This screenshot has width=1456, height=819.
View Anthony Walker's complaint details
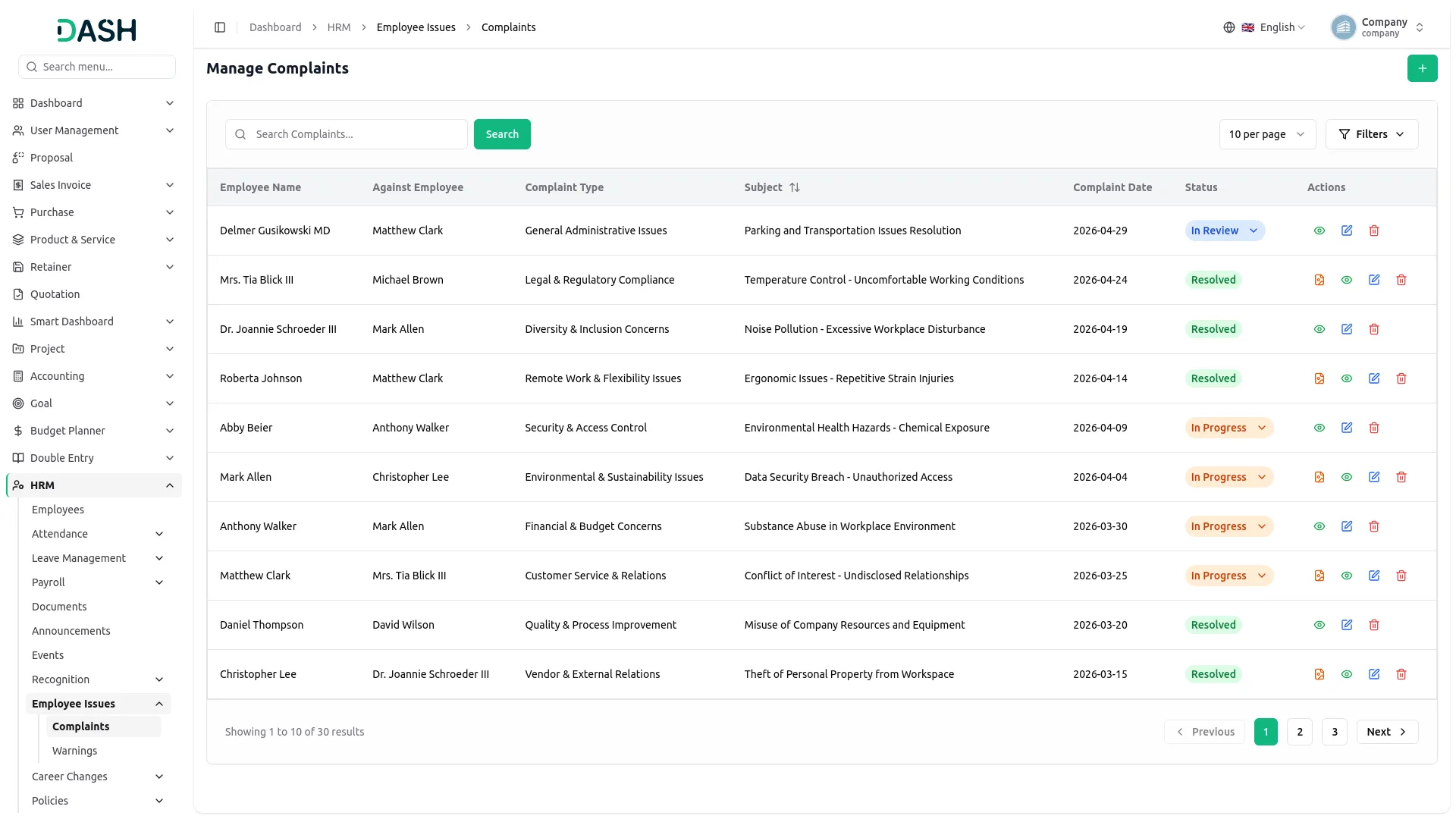tap(1319, 526)
